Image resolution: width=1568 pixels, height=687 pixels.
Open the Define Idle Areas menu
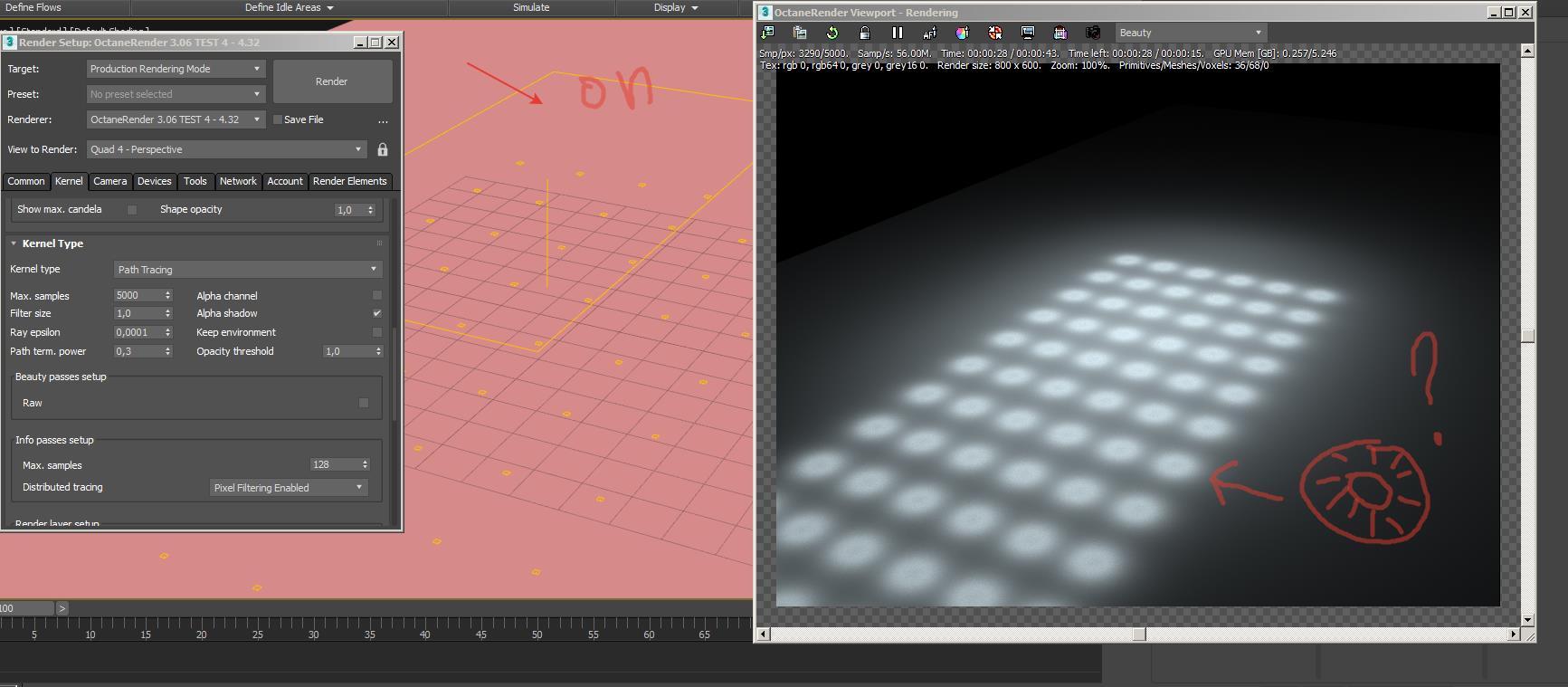289,7
